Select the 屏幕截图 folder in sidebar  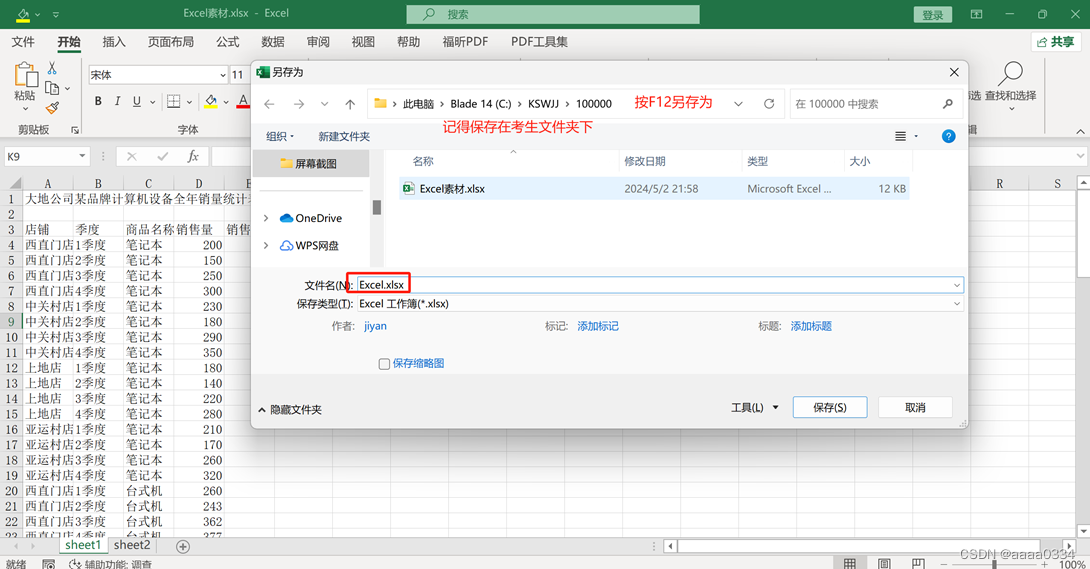[310, 163]
